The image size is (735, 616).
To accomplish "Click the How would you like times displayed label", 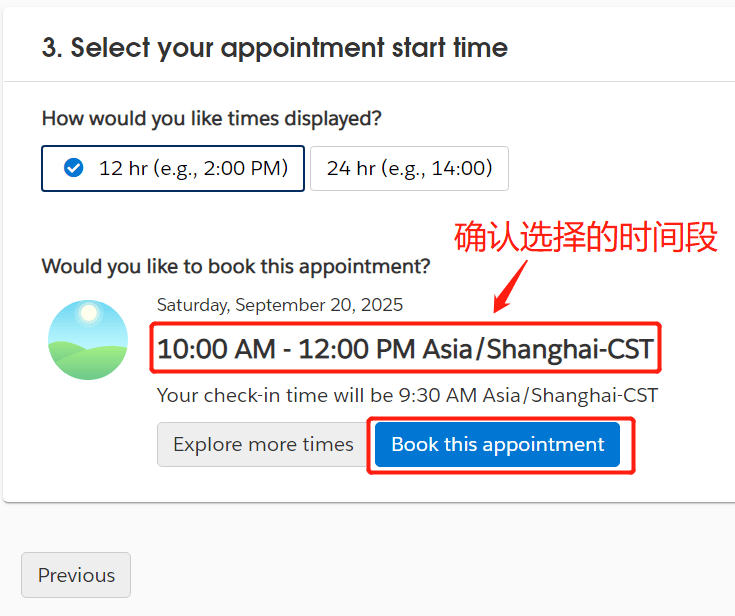I will 211,118.
